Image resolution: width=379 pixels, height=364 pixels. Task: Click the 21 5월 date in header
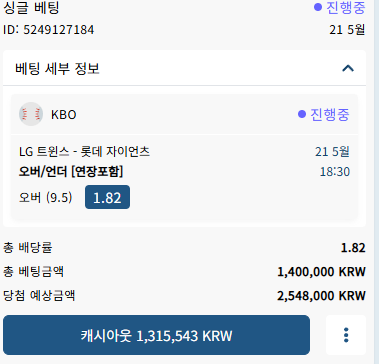[347, 30]
